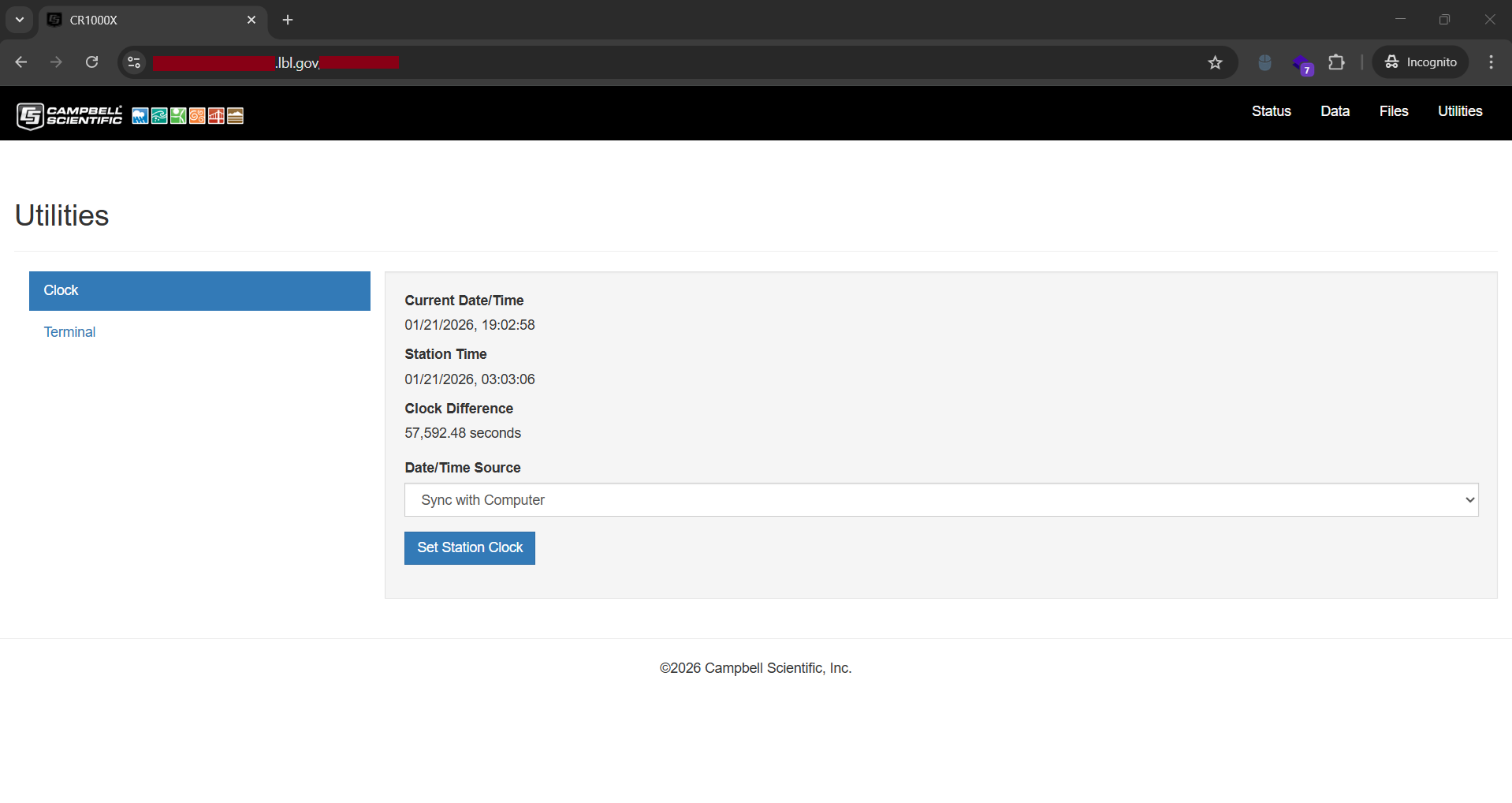Select Utilities in the top navigation
The height and width of the screenshot is (803, 1512).
1459,111
